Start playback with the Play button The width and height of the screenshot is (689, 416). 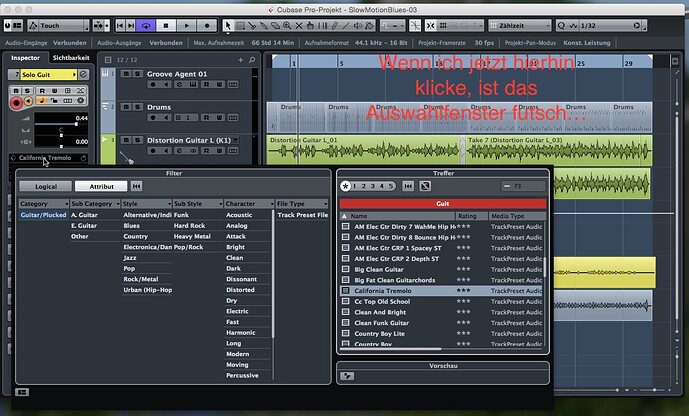click(186, 25)
